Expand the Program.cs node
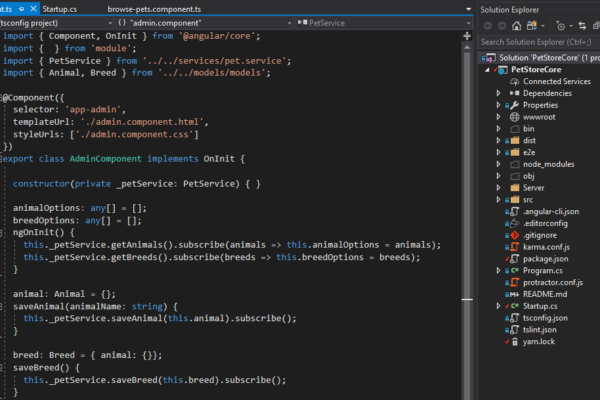Image resolution: width=600 pixels, height=400 pixels. [498, 271]
